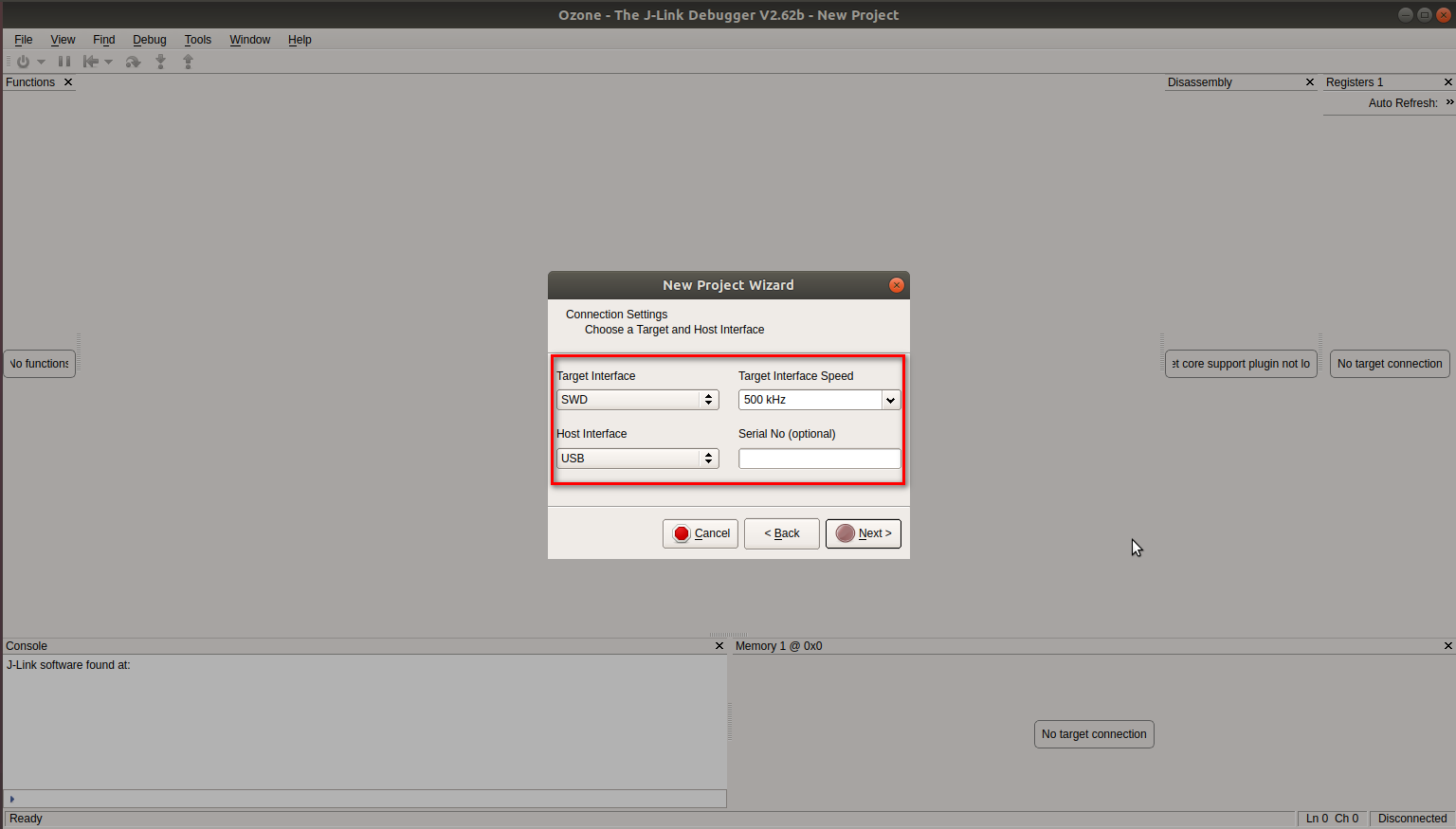Click the power Start Debug toolbar icon

click(x=23, y=62)
